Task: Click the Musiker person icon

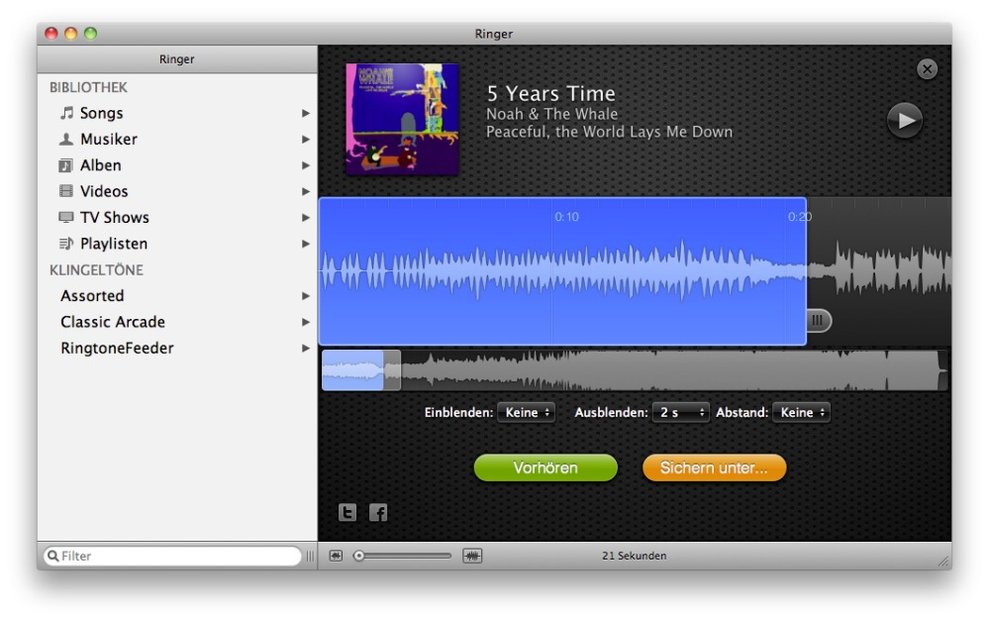Action: coord(66,139)
